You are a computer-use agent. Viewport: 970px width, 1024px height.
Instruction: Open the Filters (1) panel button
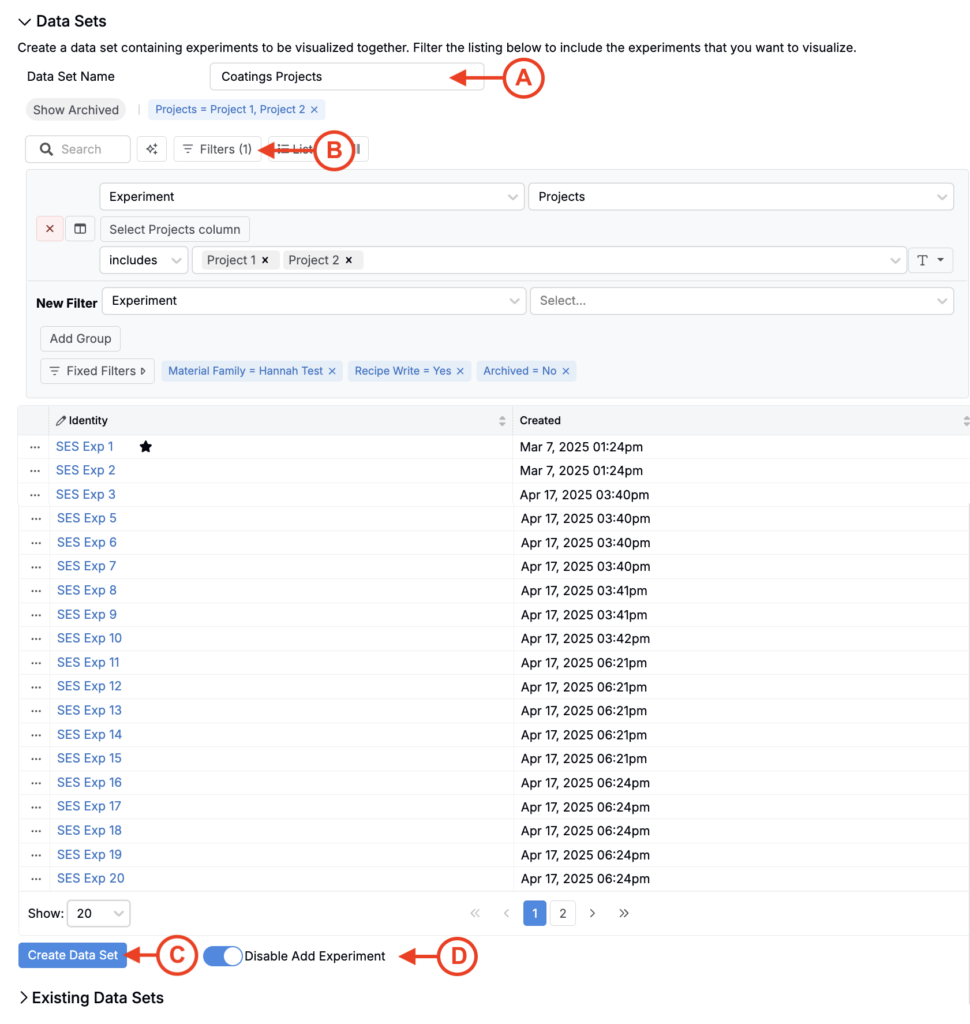coord(217,149)
